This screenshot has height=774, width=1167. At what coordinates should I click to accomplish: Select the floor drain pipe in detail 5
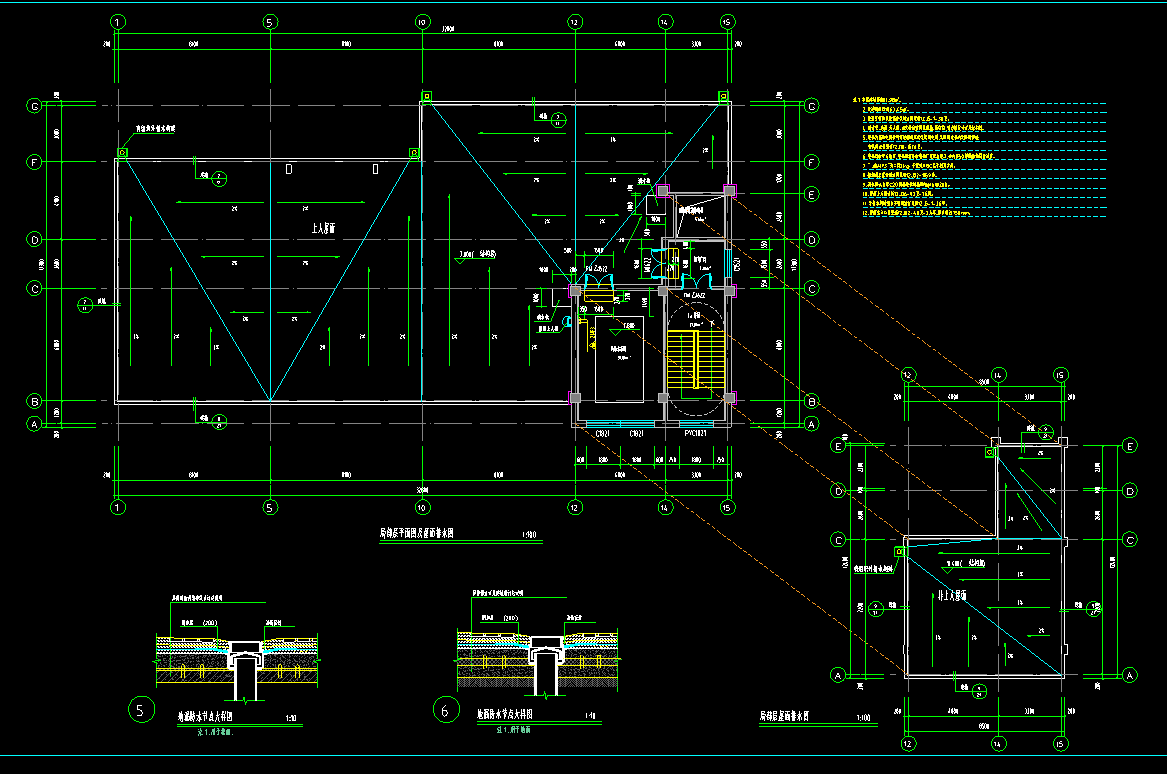pyautogui.click(x=246, y=675)
